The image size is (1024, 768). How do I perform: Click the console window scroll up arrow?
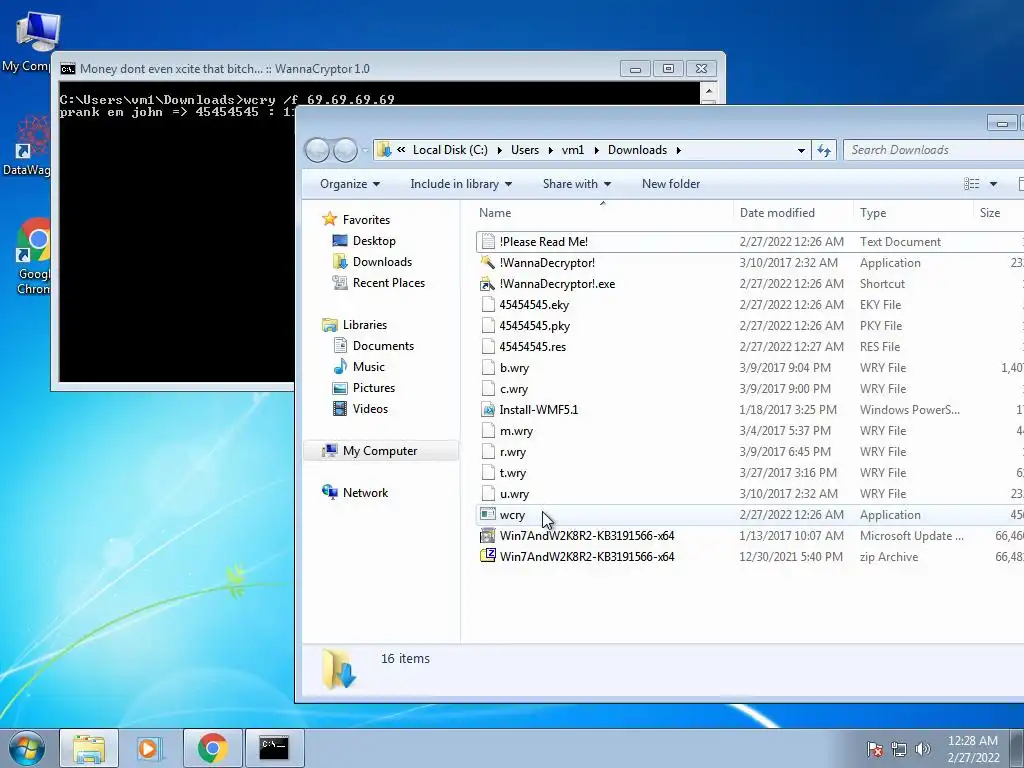(x=709, y=91)
